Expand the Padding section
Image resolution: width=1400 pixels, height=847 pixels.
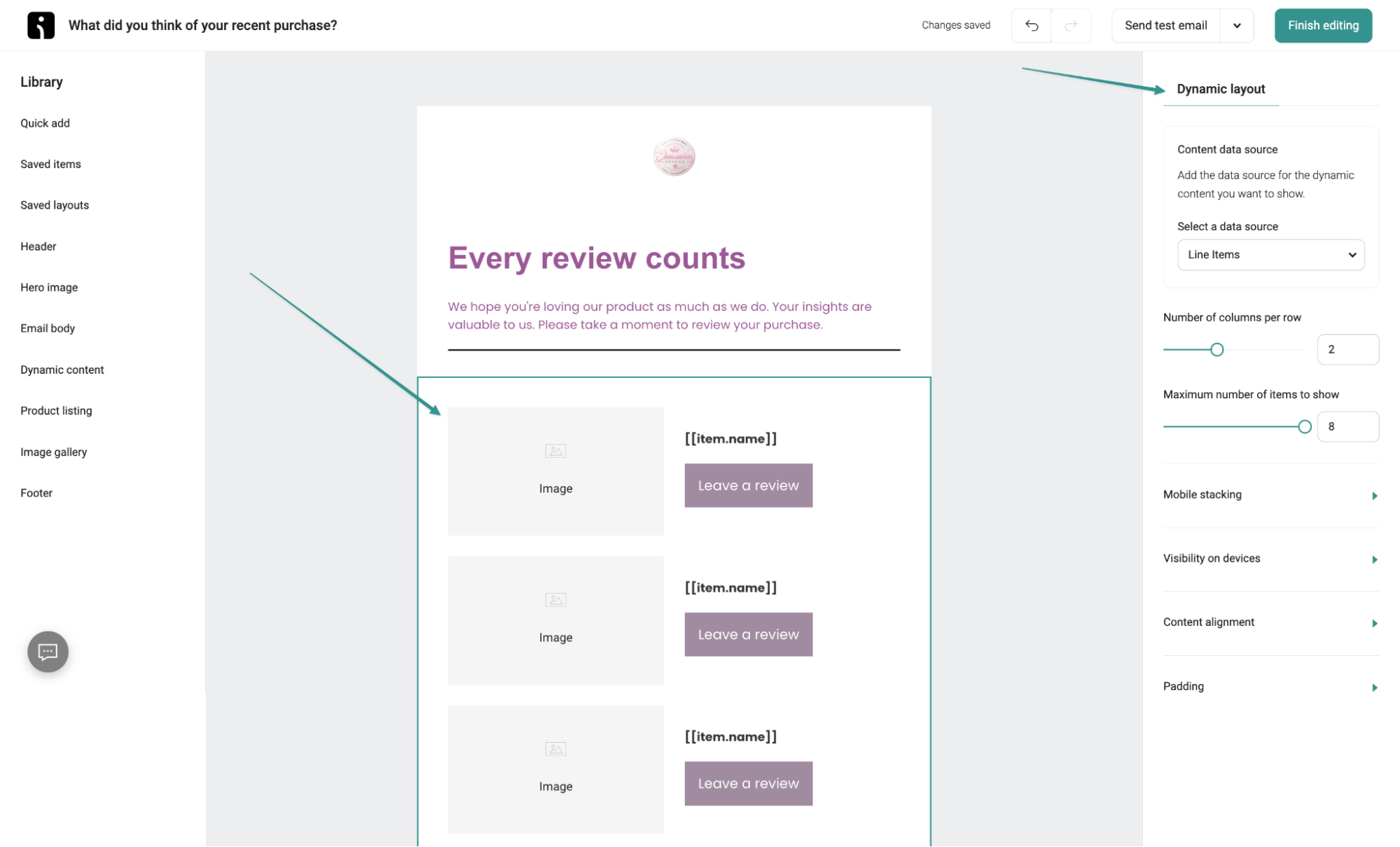coord(1270,687)
